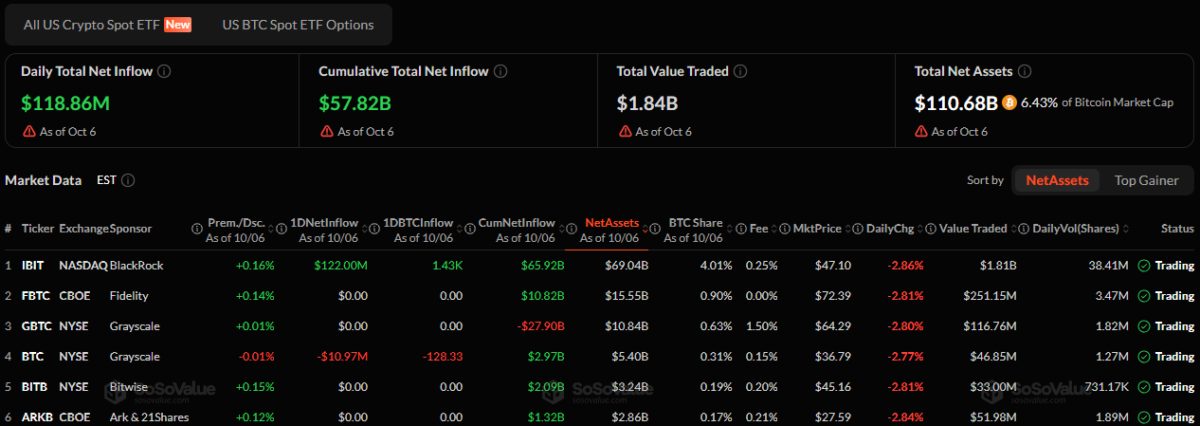Click the DailyChg column header label
The image size is (1200, 426).
click(890, 229)
